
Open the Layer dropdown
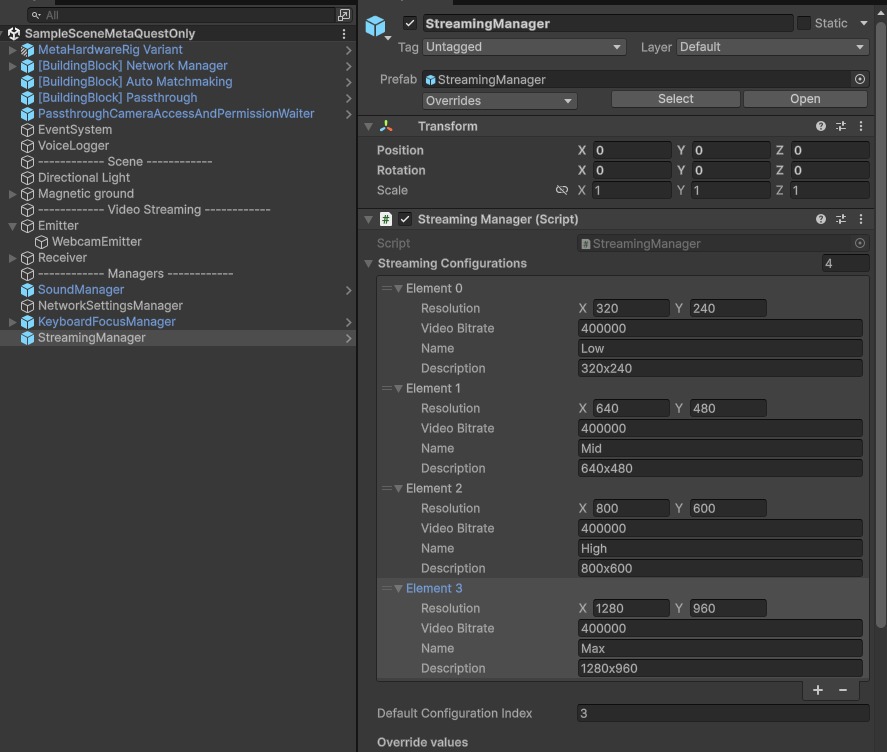pos(772,47)
